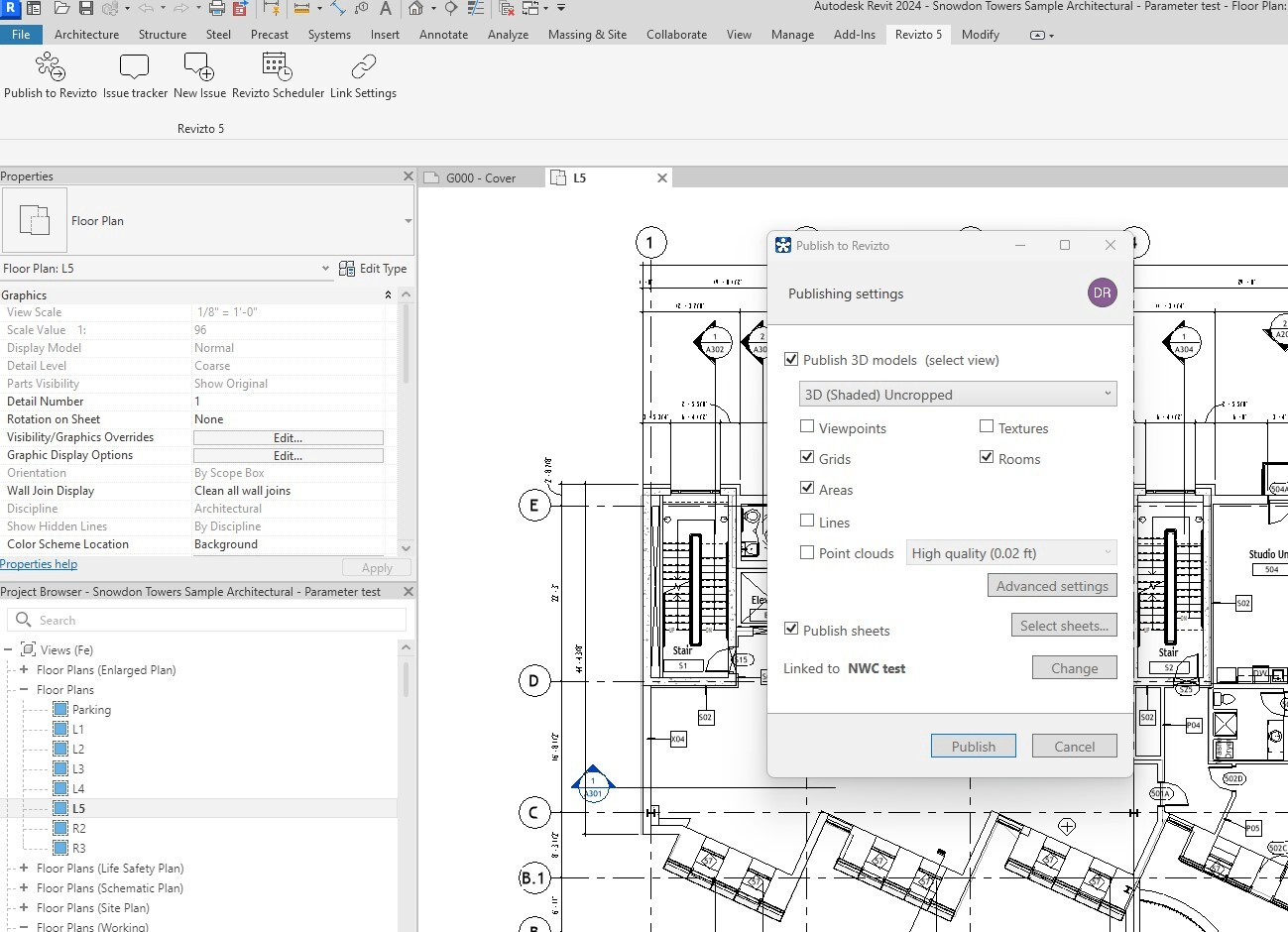The height and width of the screenshot is (932, 1288).
Task: Click the Project Browser search field
Action: [x=206, y=620]
